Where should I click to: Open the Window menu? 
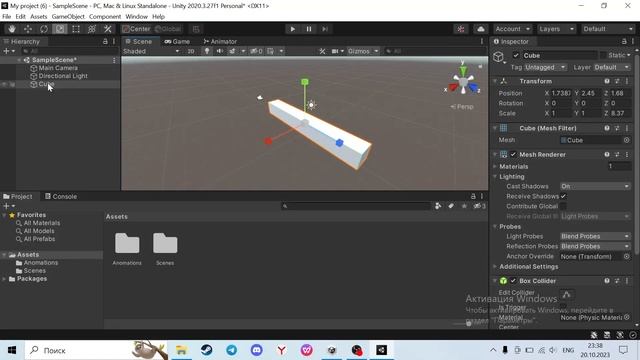pos(136,17)
